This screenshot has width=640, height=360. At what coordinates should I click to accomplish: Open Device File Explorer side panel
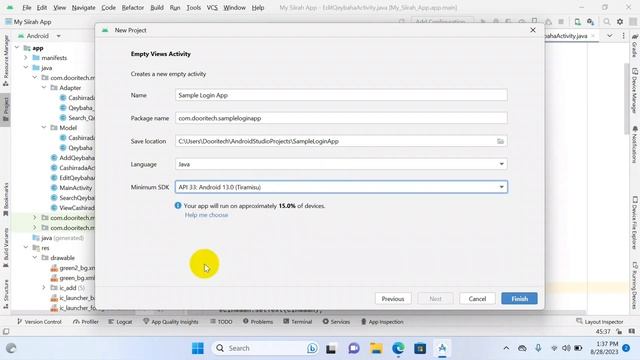coord(634,222)
